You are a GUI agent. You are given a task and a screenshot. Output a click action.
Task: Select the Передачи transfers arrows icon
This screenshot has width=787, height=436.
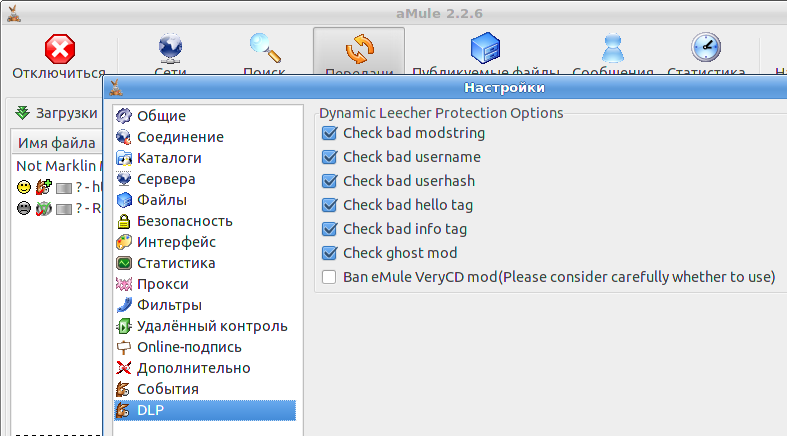pos(359,49)
